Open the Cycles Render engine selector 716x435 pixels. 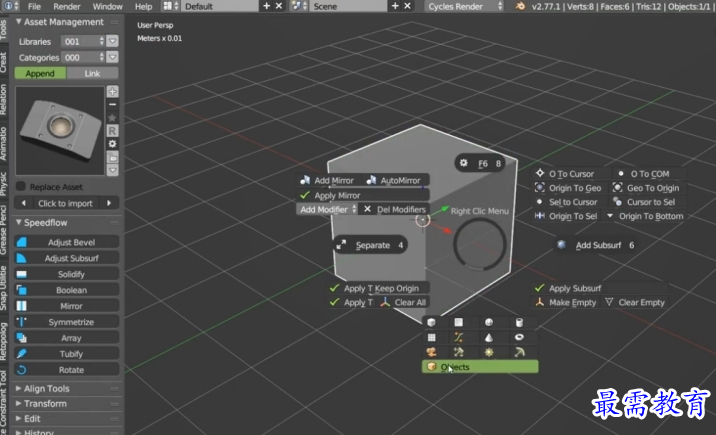click(465, 6)
